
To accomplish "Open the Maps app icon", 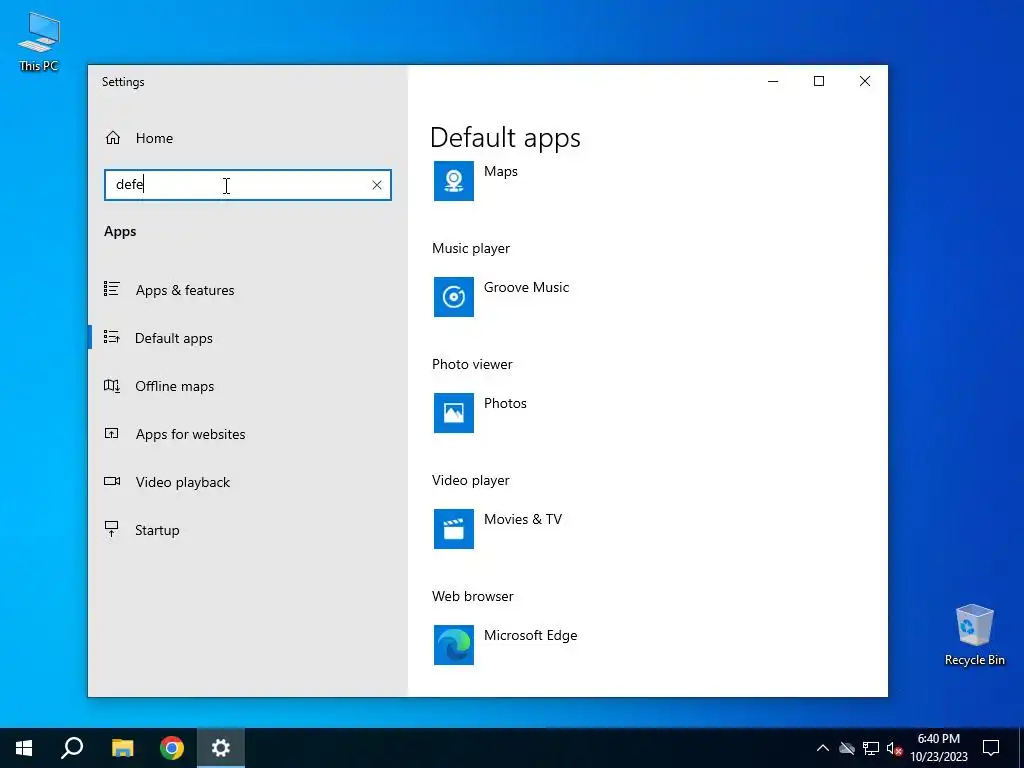I will coord(454,181).
